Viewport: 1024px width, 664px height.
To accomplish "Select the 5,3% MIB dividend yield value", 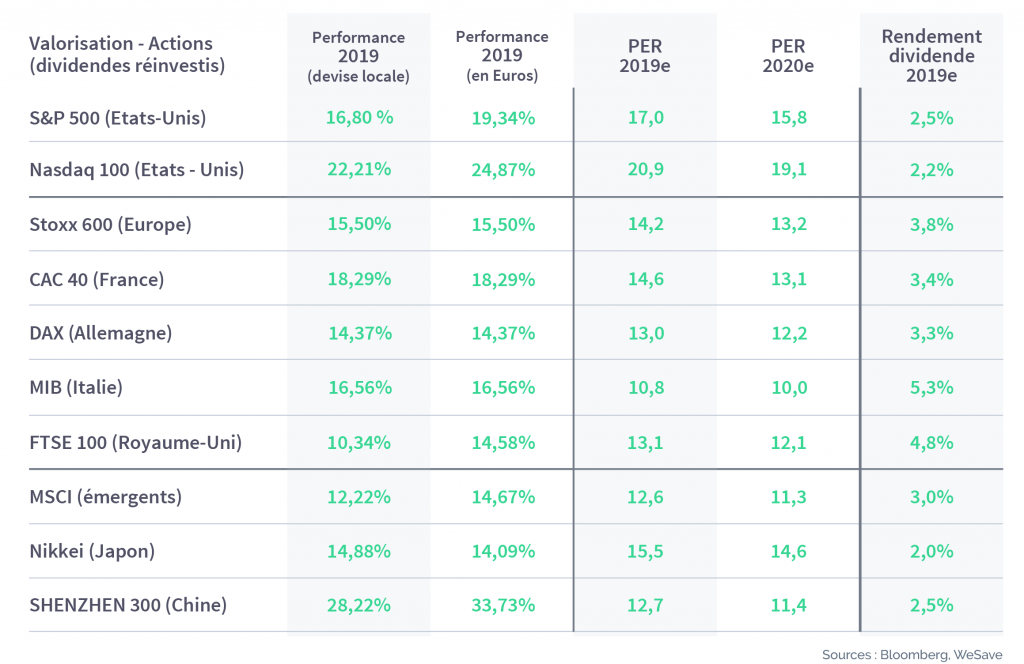I will [932, 388].
